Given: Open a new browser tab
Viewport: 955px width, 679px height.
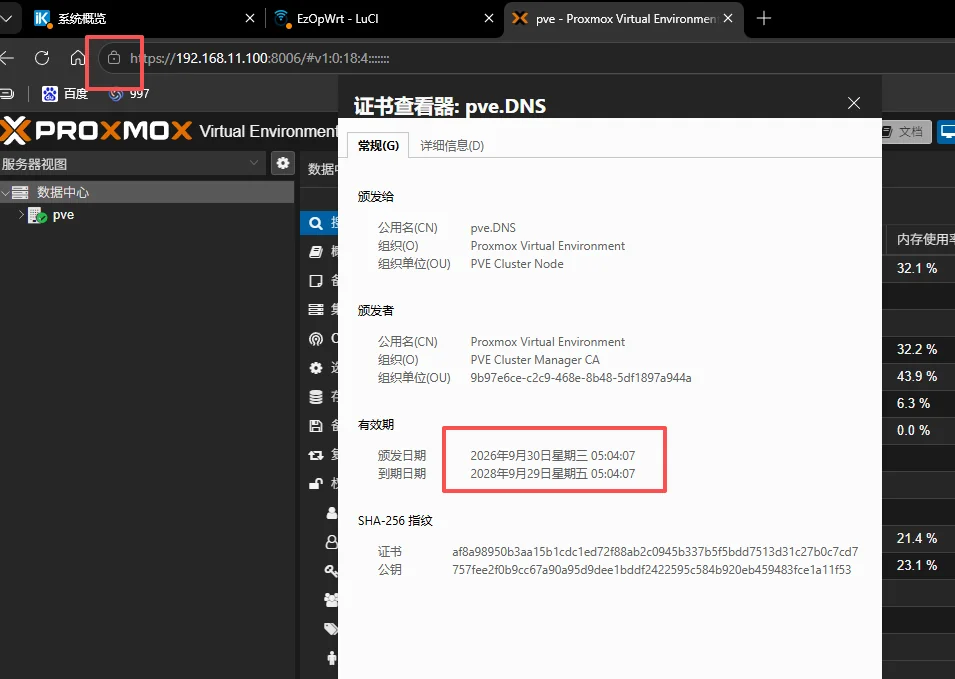Looking at the screenshot, I should [764, 18].
